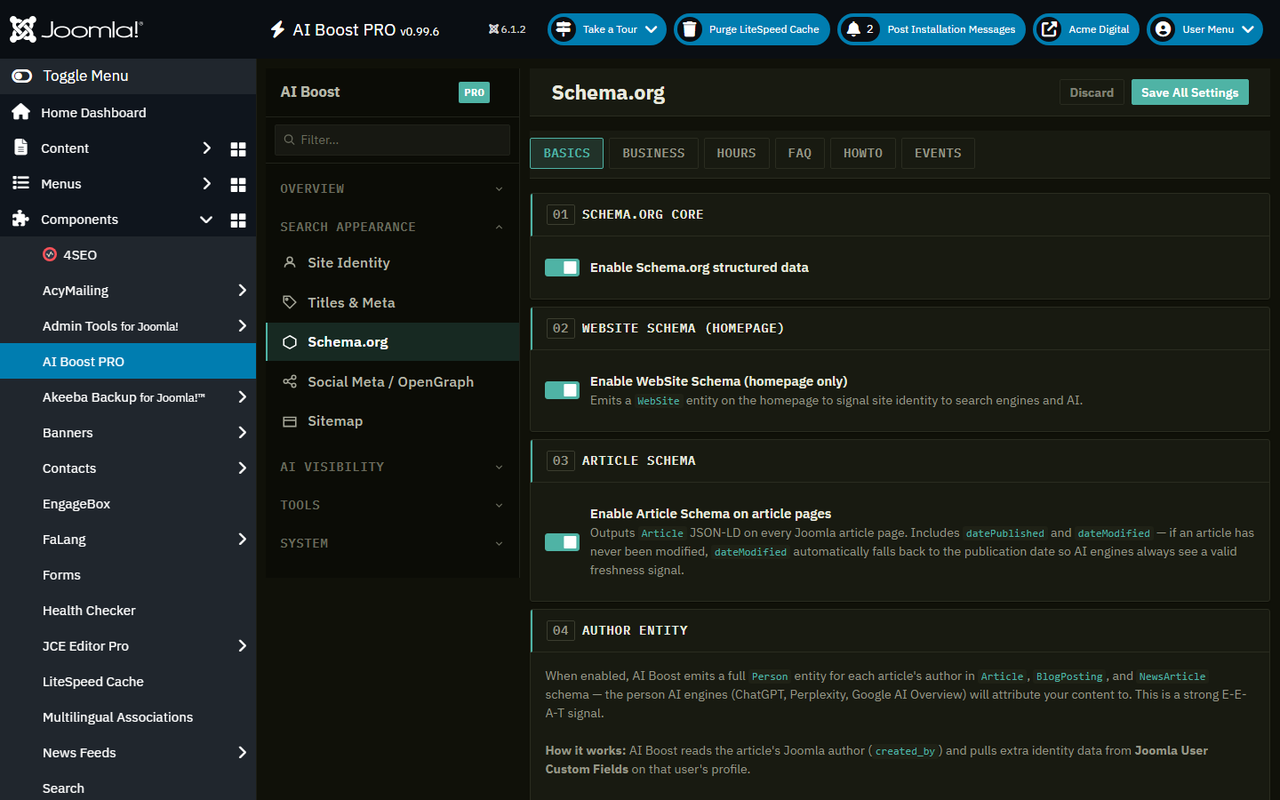Image resolution: width=1280 pixels, height=800 pixels.
Task: Expand the Admin Tools submenu chevron
Action: [242, 326]
